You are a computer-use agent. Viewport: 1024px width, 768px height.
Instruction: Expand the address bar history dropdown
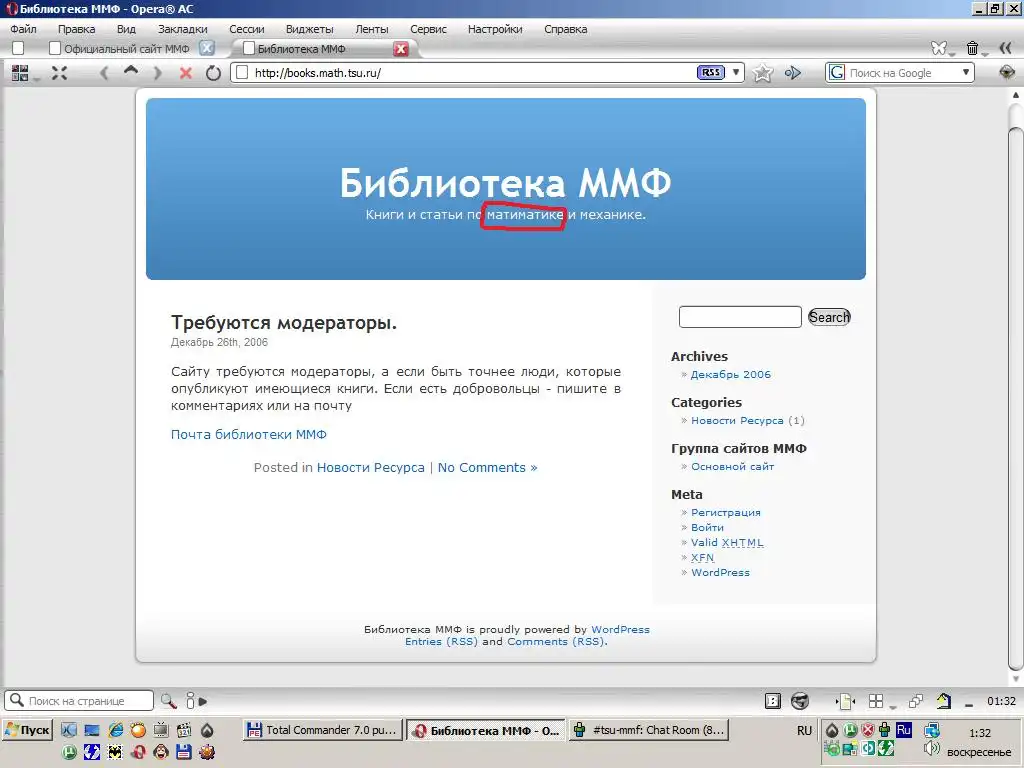(x=737, y=73)
